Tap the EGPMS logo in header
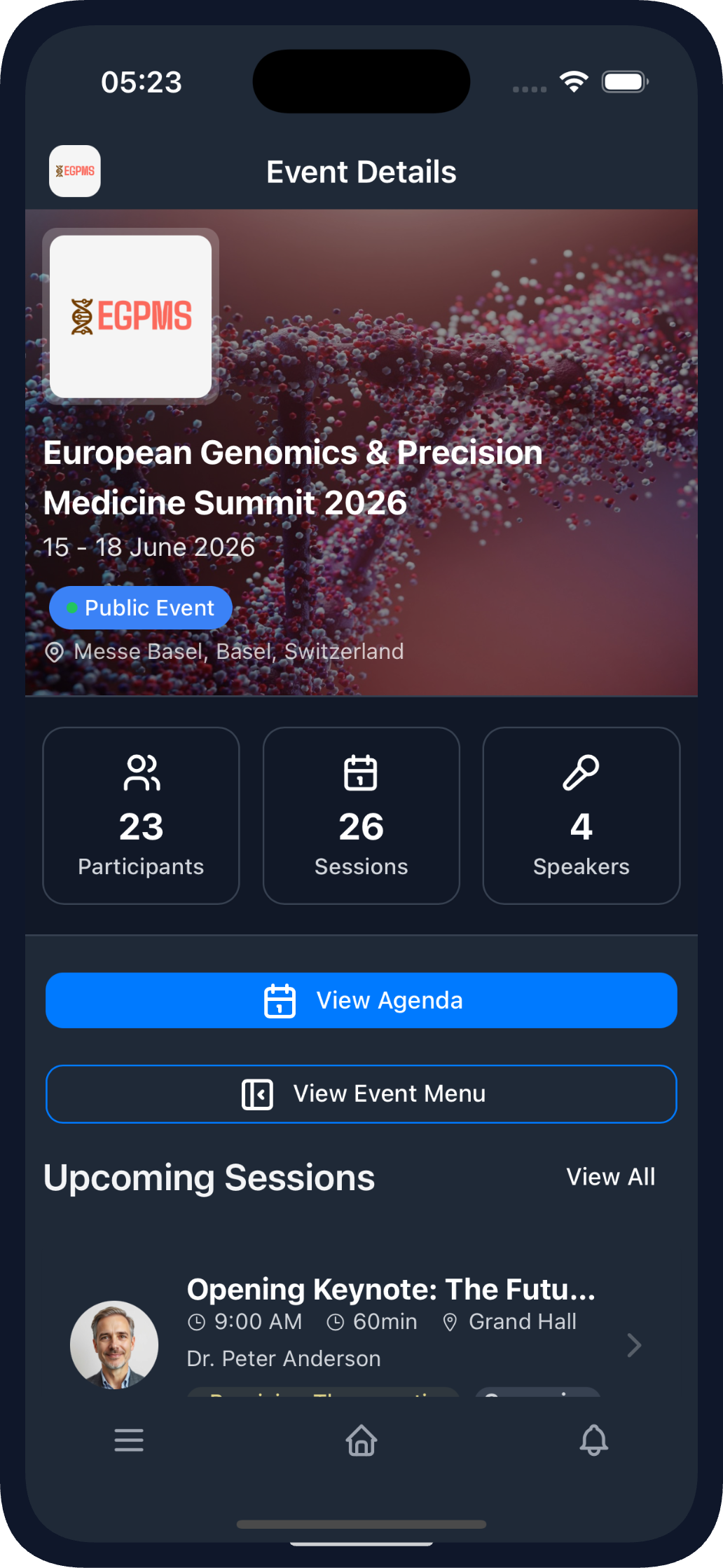The image size is (723, 1568). 75,171
